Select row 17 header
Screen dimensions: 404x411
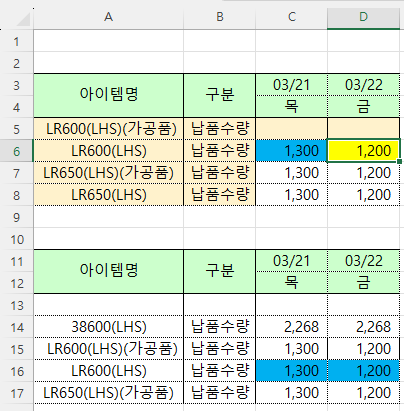coord(16,393)
